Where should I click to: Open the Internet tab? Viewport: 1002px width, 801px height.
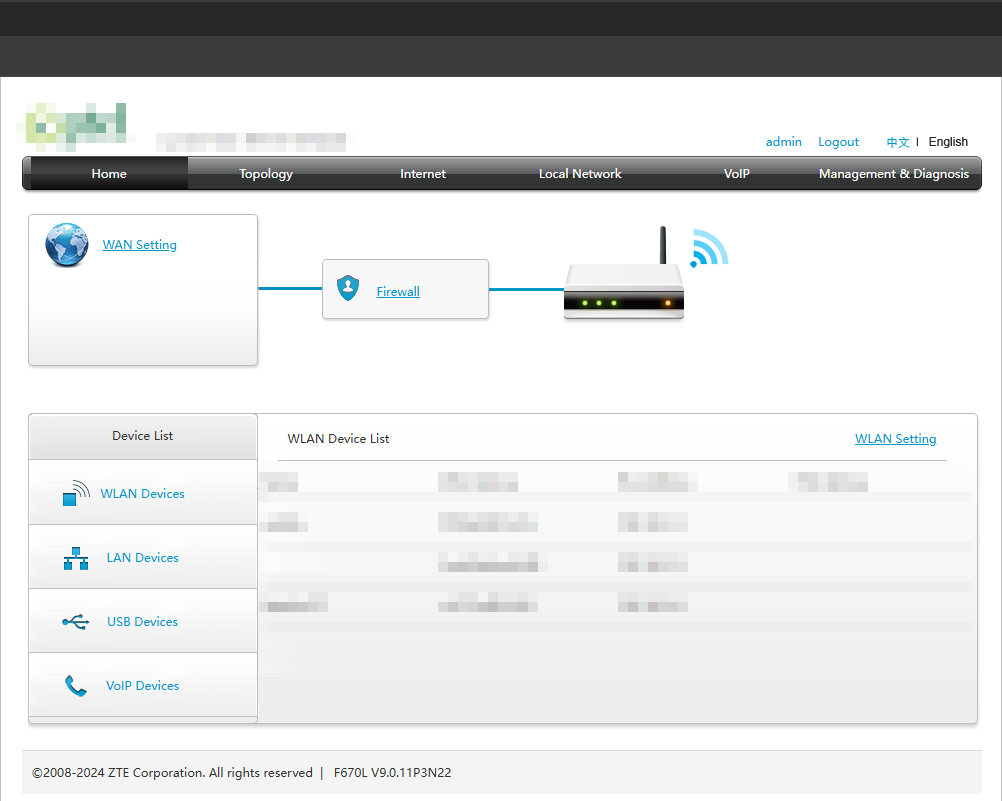(422, 173)
